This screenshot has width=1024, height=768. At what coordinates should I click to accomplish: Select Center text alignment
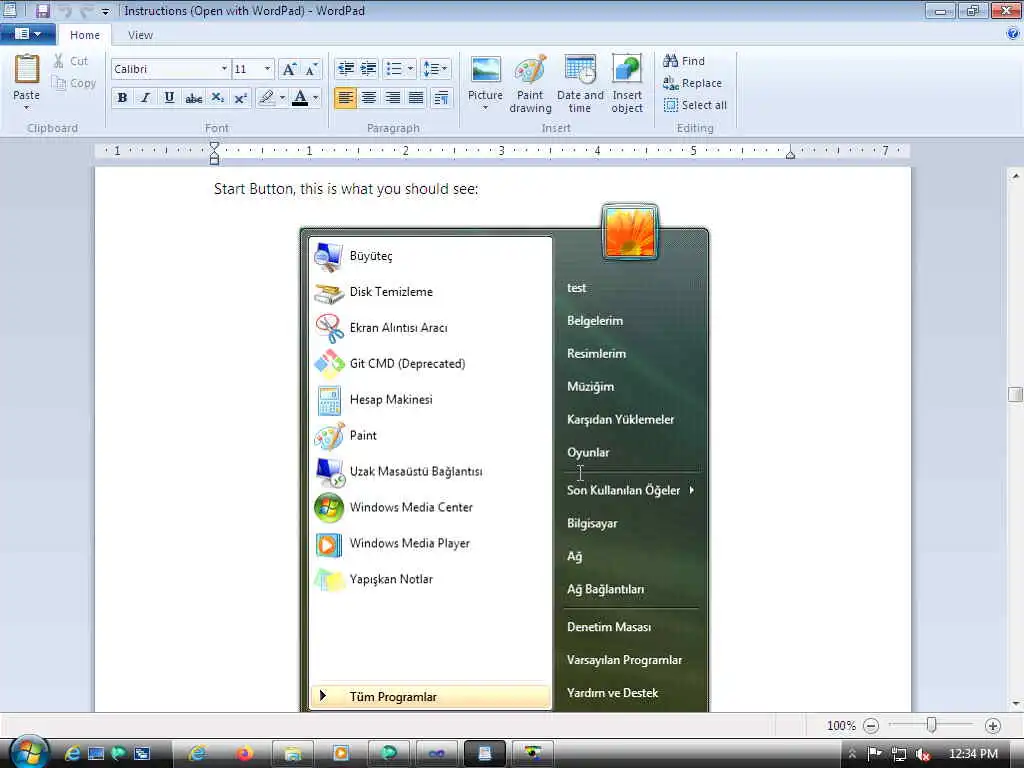click(x=369, y=97)
